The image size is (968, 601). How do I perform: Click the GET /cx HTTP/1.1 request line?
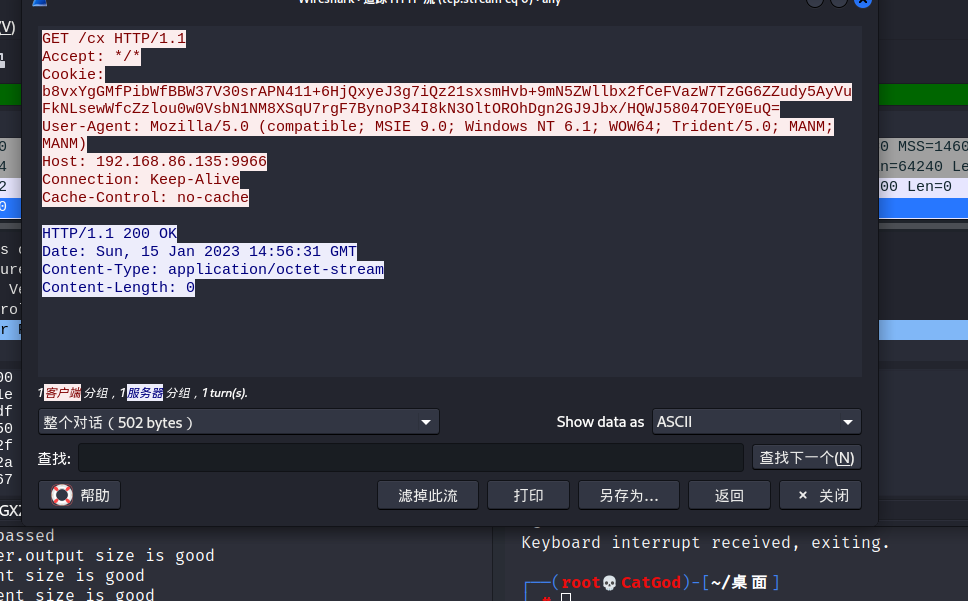tap(114, 38)
